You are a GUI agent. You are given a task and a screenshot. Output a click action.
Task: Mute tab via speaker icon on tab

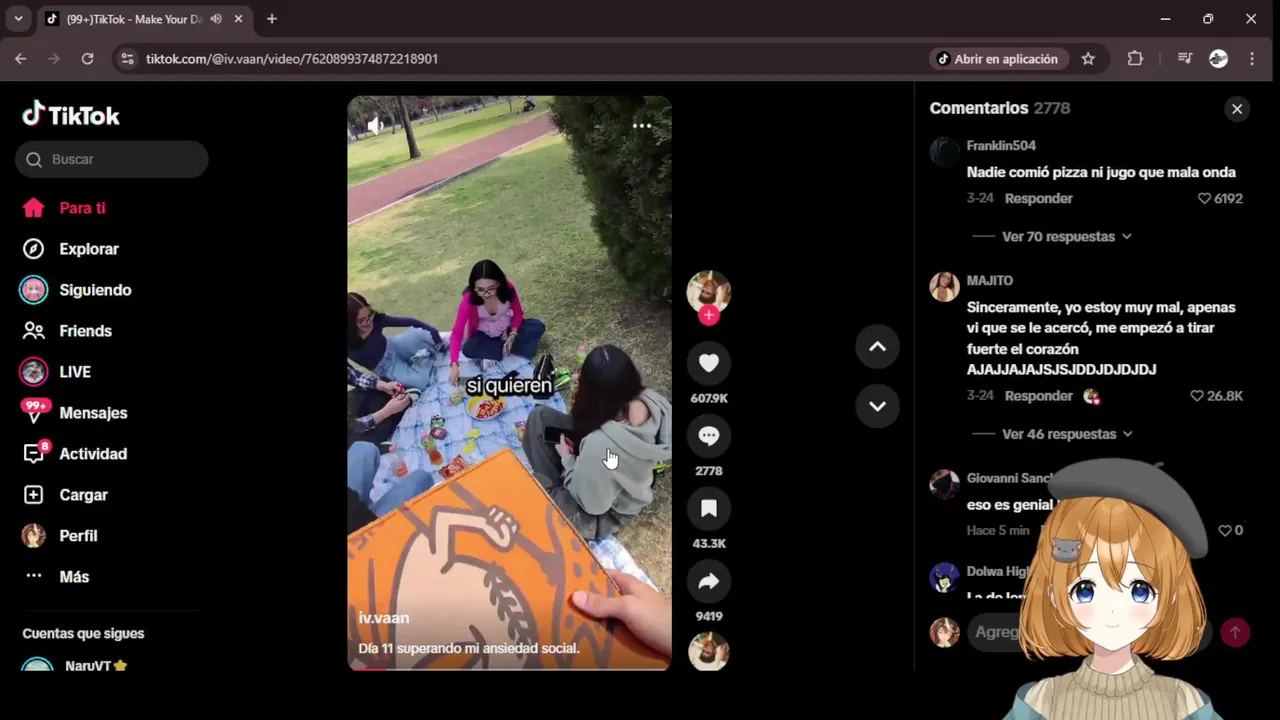coord(216,19)
